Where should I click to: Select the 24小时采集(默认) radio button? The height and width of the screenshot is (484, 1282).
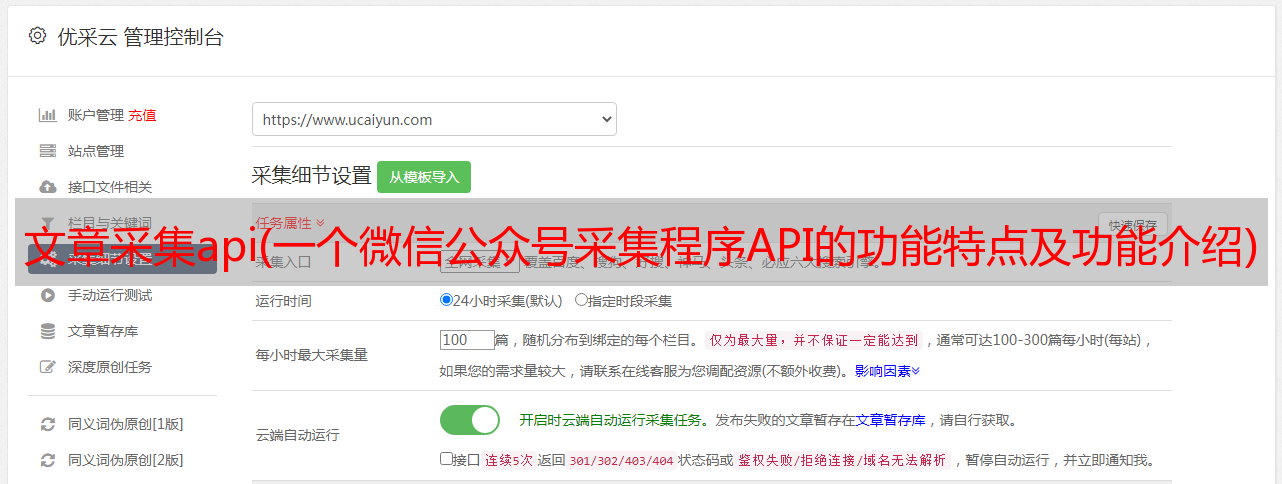pos(446,300)
